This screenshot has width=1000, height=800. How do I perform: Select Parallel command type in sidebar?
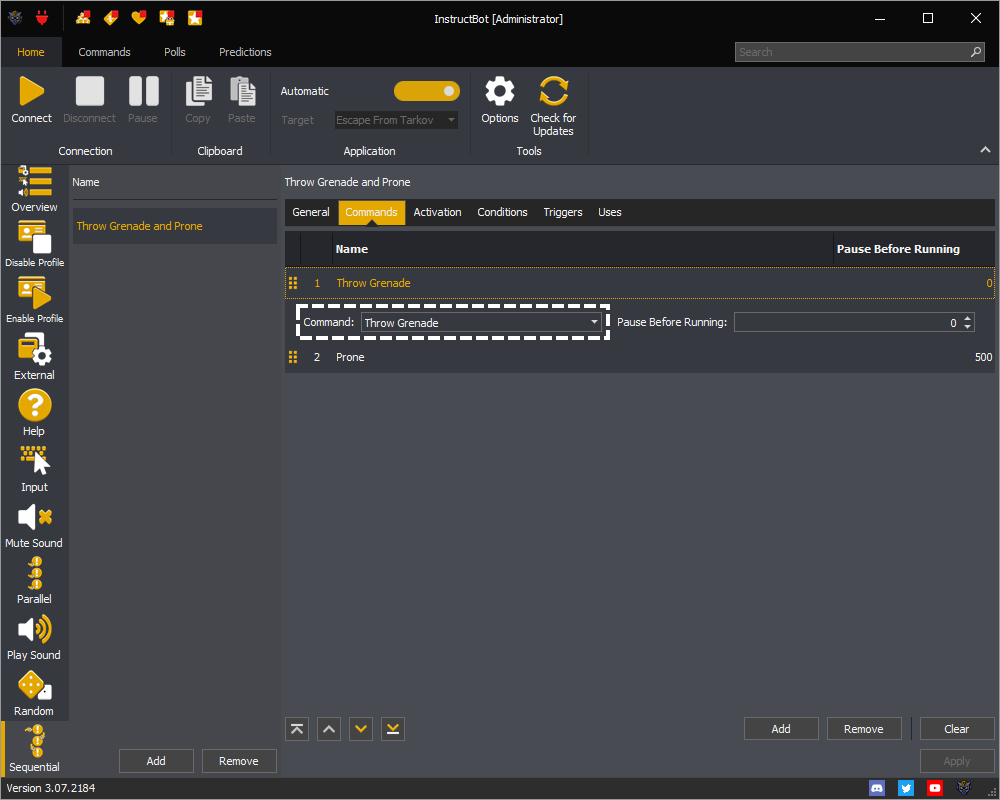point(34,581)
